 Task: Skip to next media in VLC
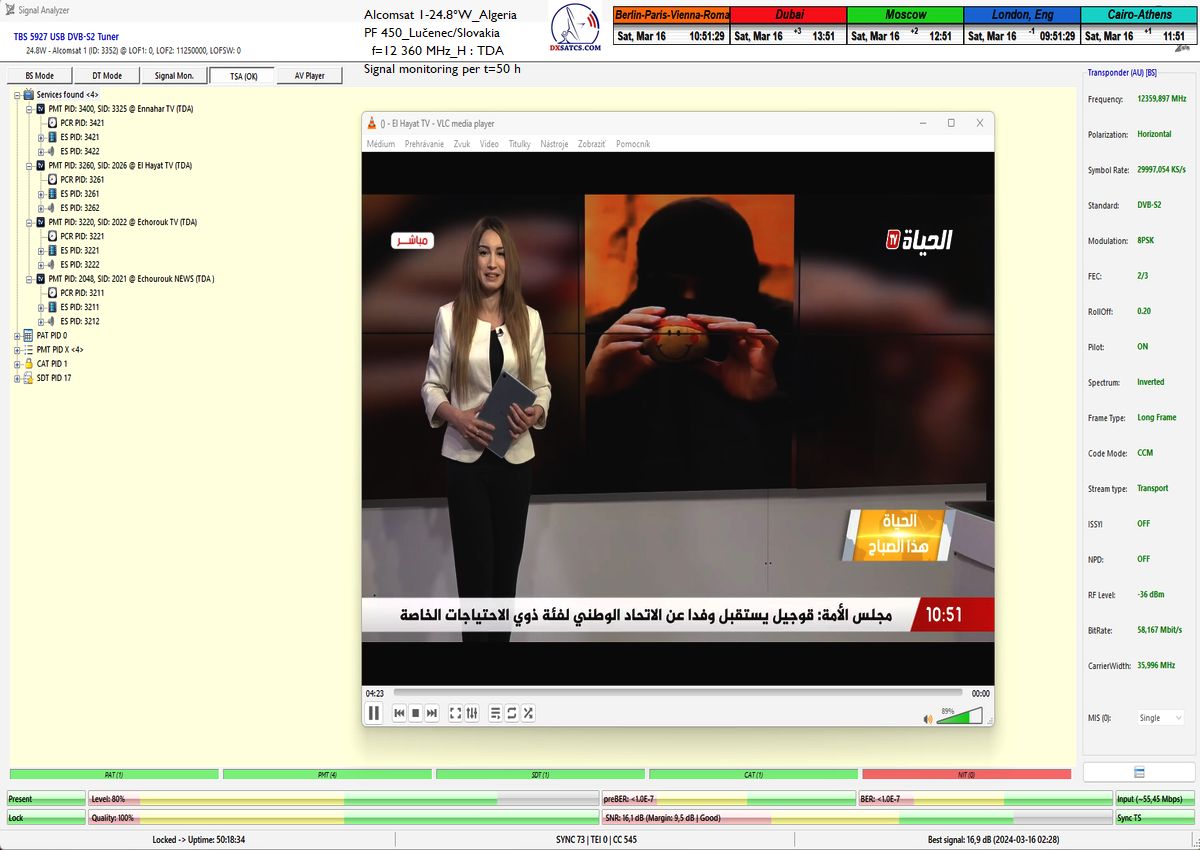coord(432,713)
